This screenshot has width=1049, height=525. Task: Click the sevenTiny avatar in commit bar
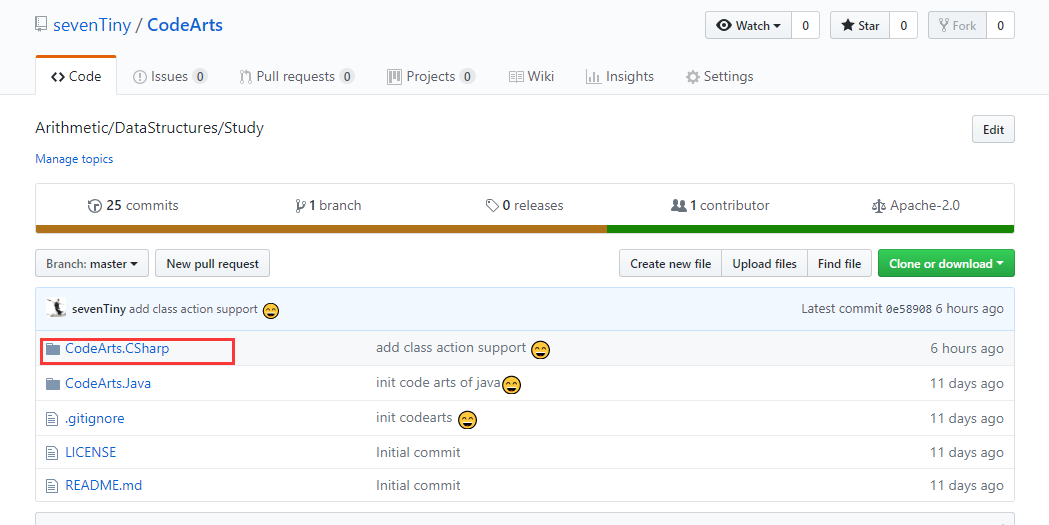[x=56, y=309]
